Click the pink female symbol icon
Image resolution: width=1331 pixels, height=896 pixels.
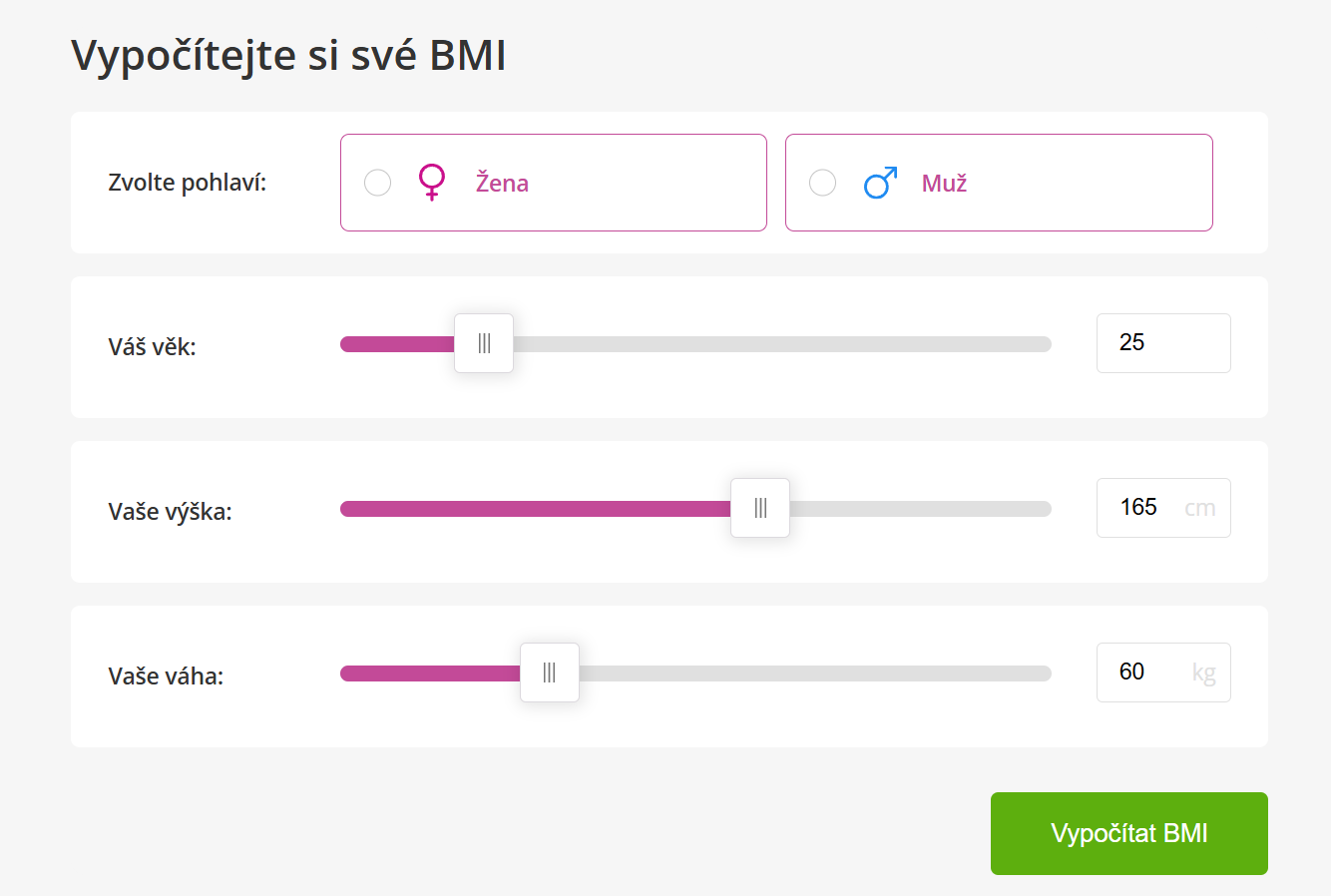click(x=431, y=183)
